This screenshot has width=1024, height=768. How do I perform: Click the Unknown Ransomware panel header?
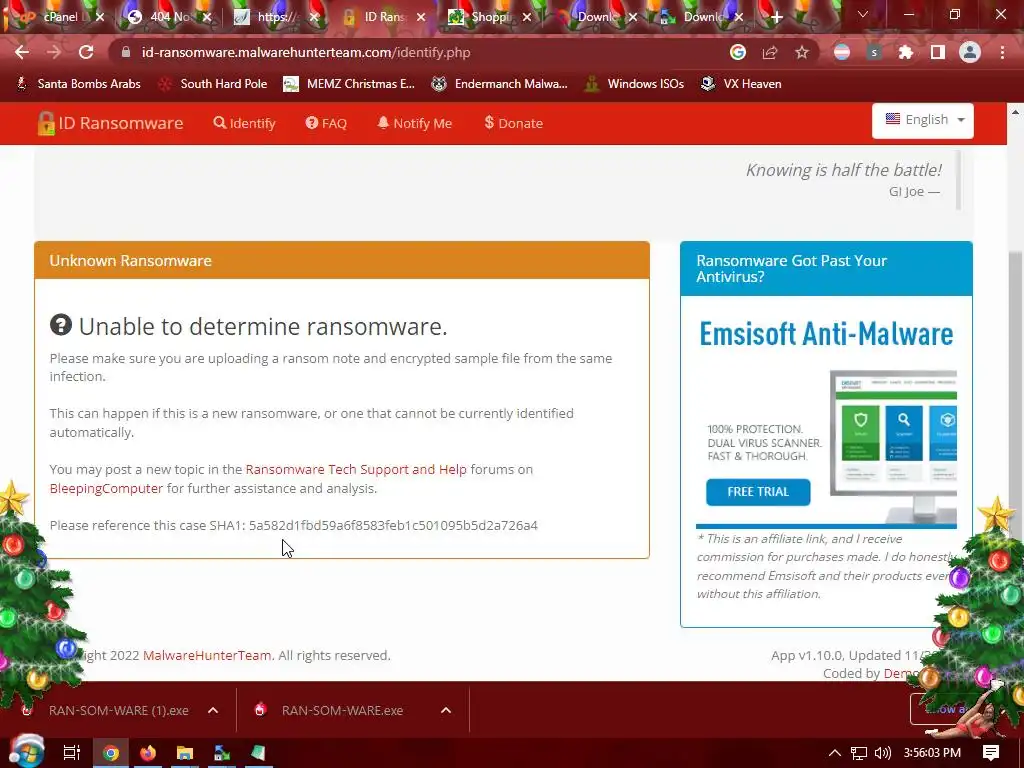point(342,260)
